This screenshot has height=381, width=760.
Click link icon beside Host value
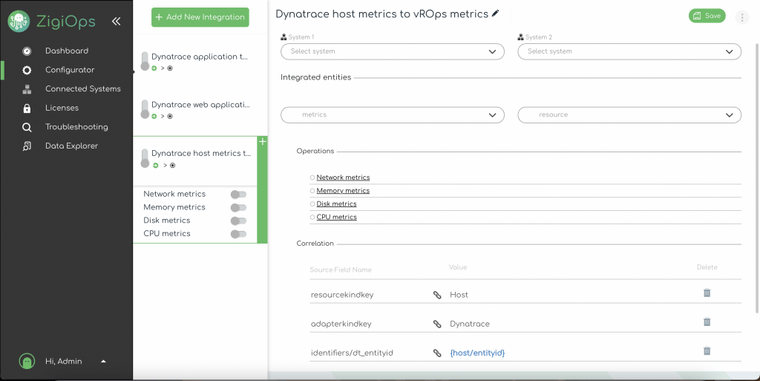(x=437, y=295)
